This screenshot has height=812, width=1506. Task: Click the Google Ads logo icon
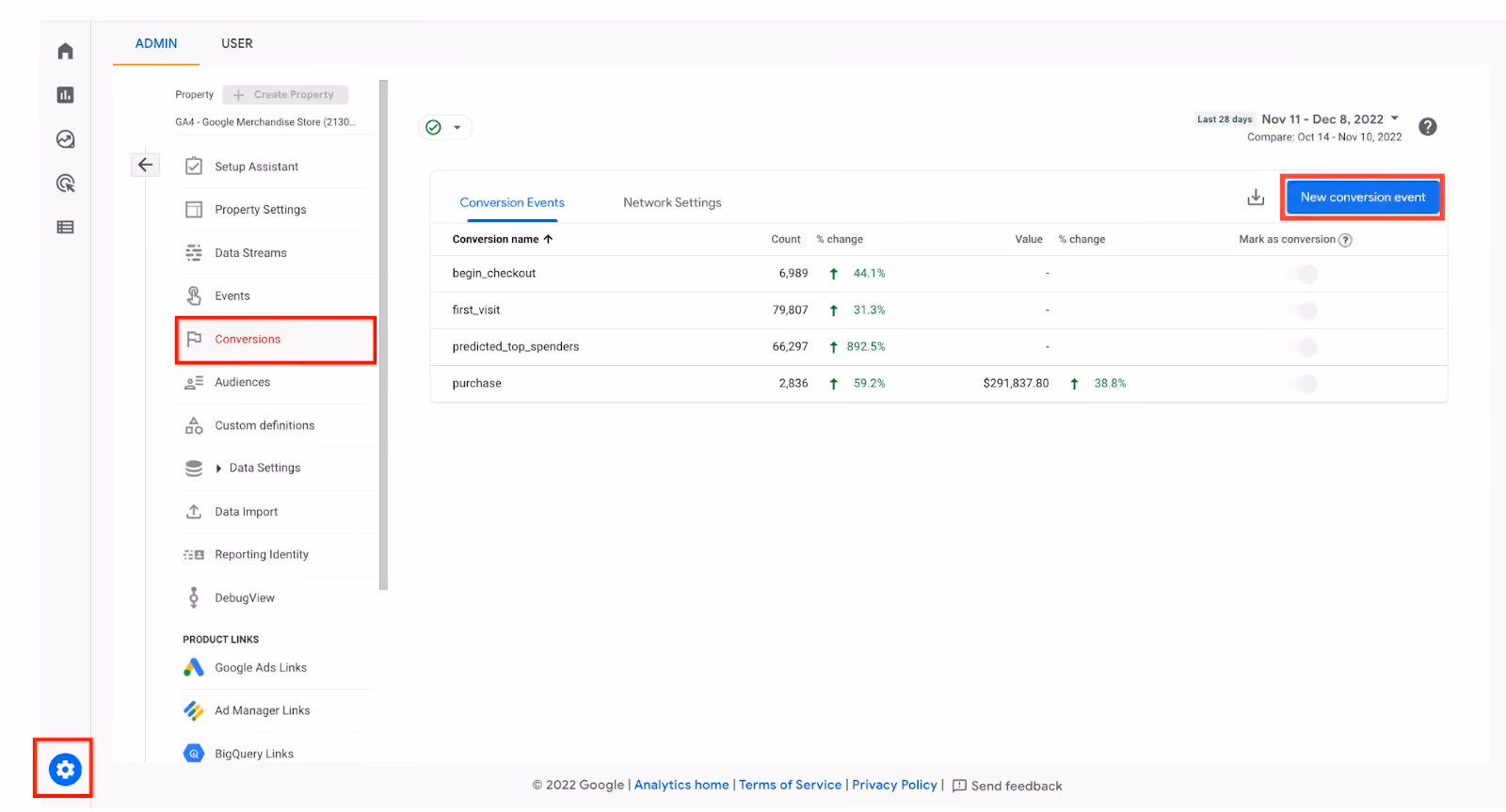[x=194, y=667]
